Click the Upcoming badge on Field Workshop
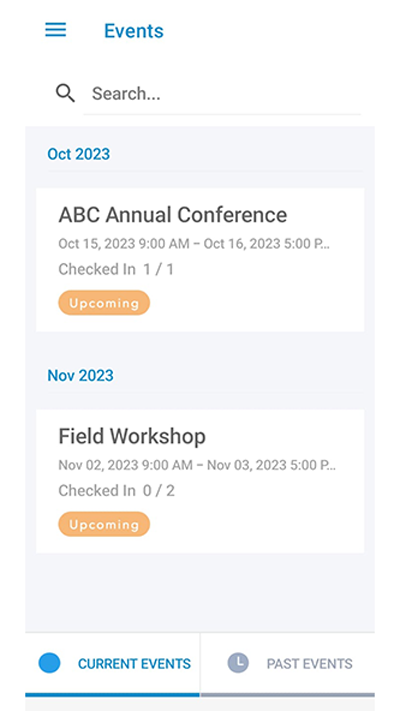Screen dimensions: 400x711 pyautogui.click(x=104, y=524)
